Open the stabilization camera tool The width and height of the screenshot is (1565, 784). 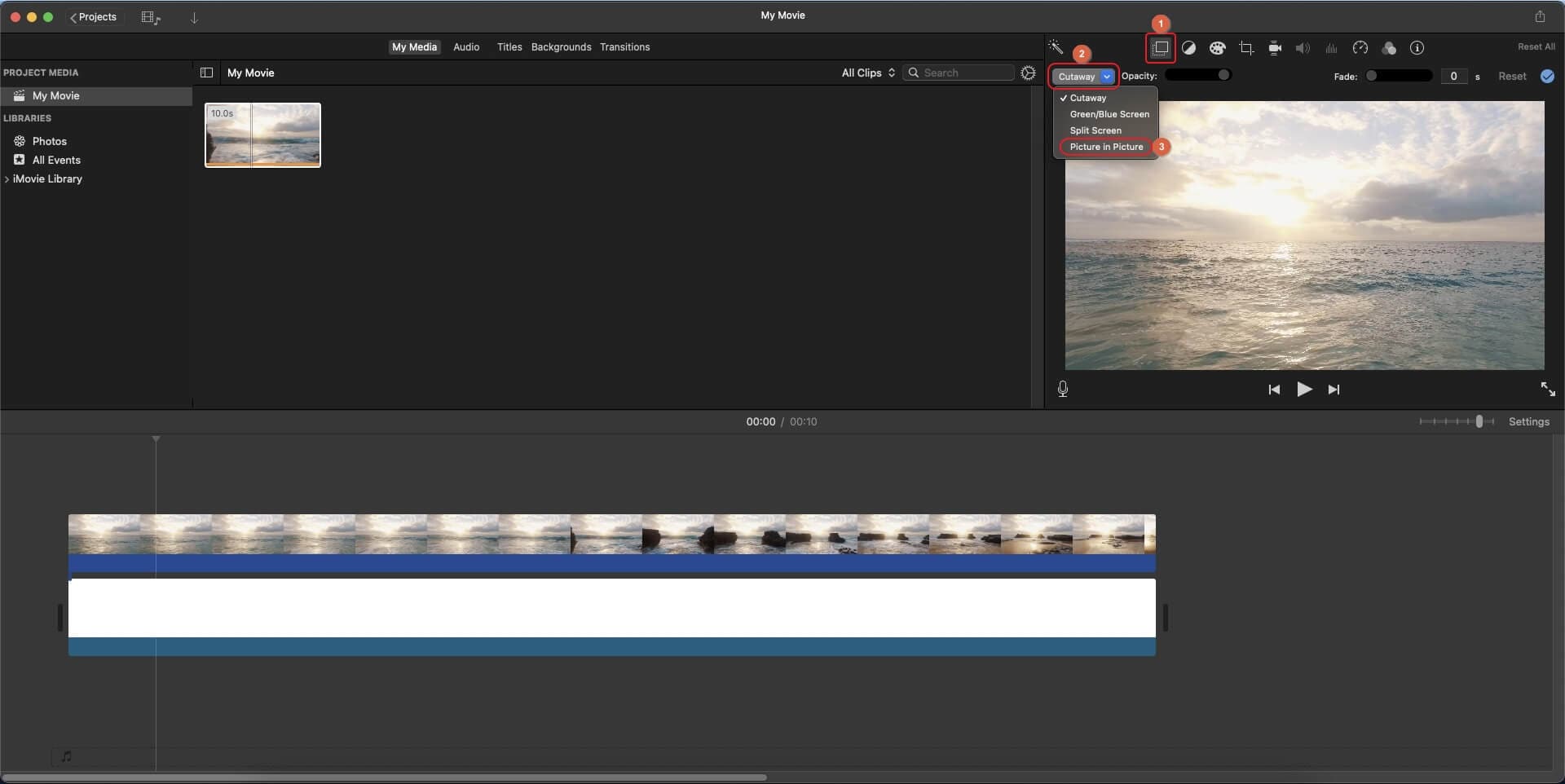tap(1275, 48)
